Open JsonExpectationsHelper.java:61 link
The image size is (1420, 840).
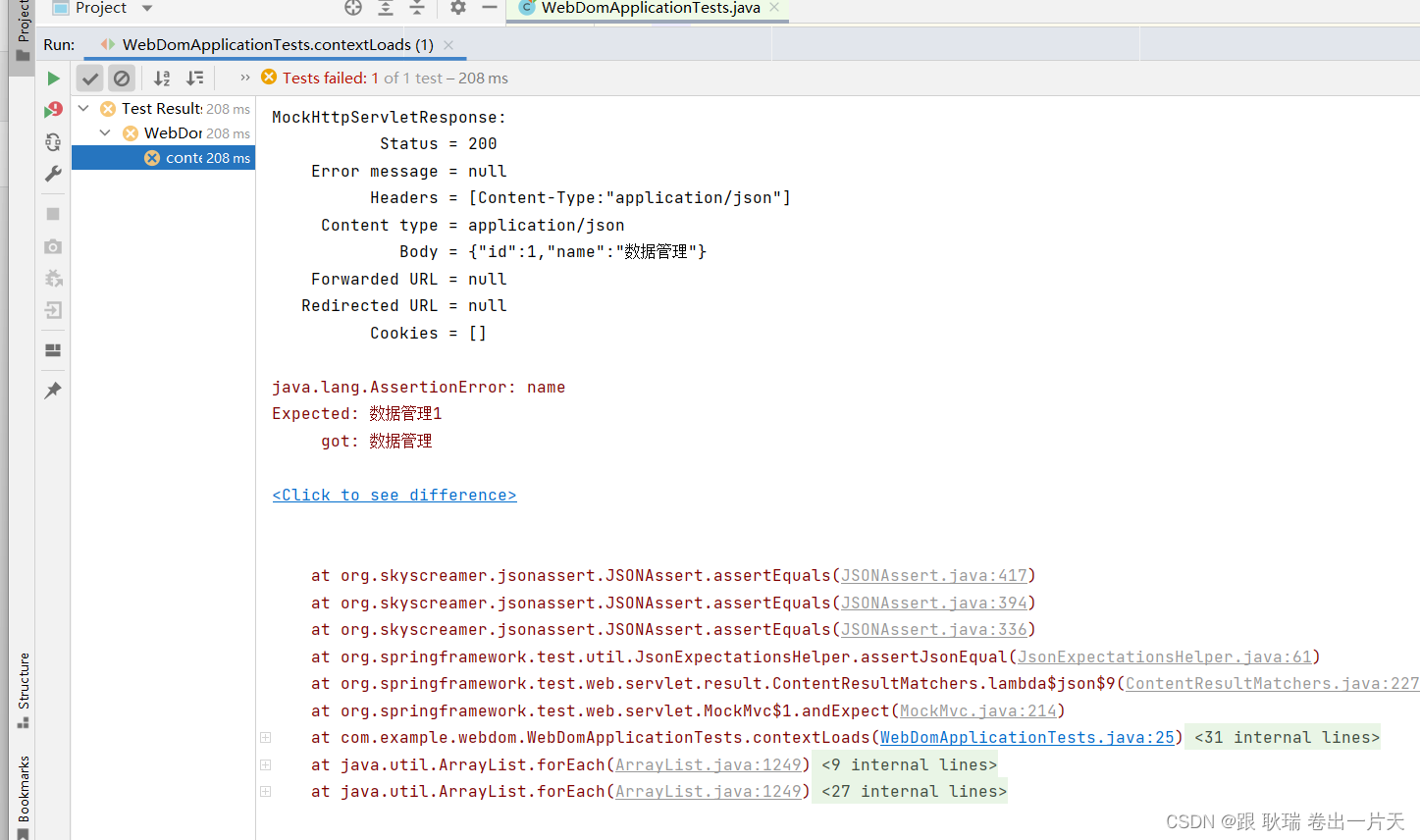(1165, 657)
